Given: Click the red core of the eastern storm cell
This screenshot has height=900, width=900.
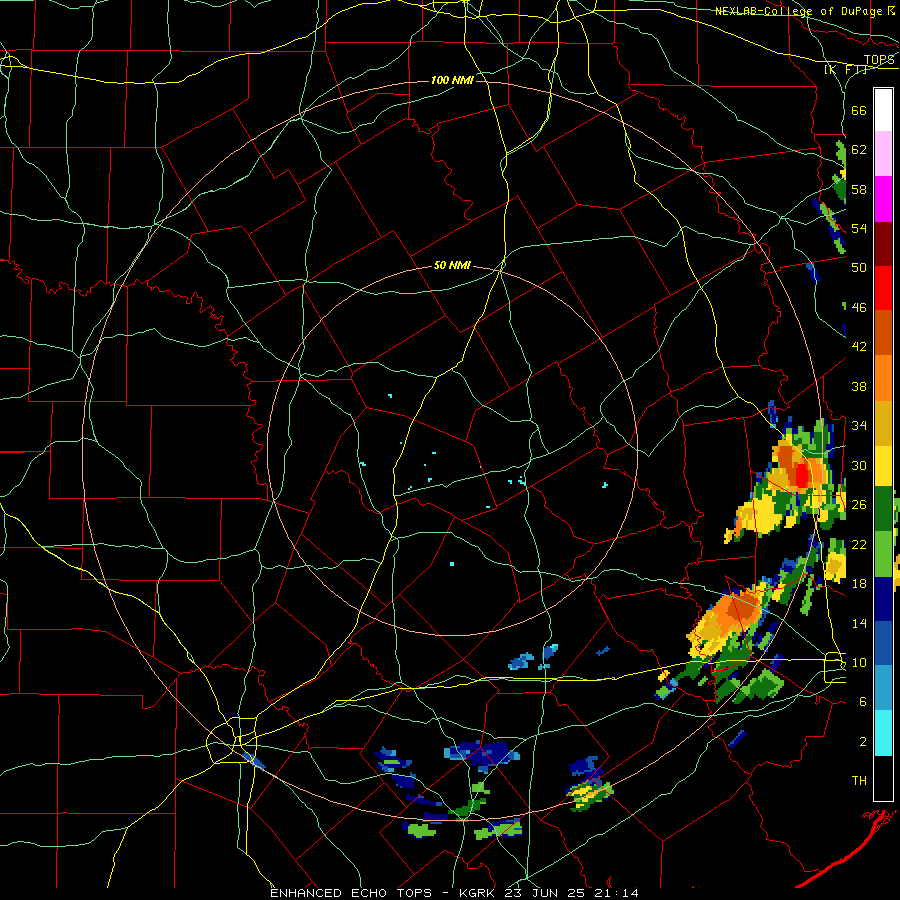Looking at the screenshot, I should 801,475.
